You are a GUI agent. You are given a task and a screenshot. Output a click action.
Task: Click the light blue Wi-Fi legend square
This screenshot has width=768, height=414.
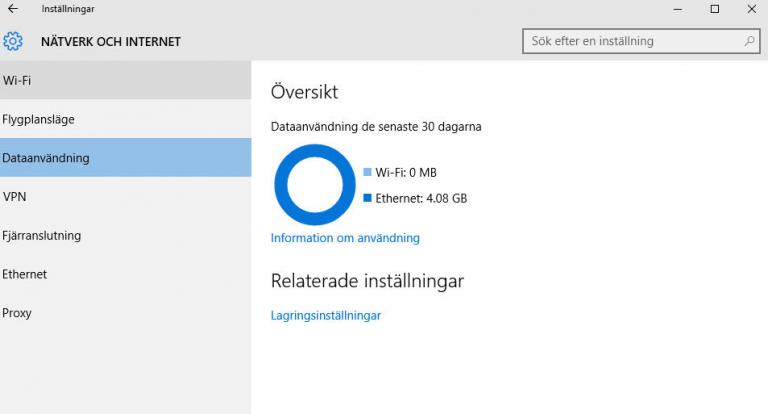(x=367, y=172)
